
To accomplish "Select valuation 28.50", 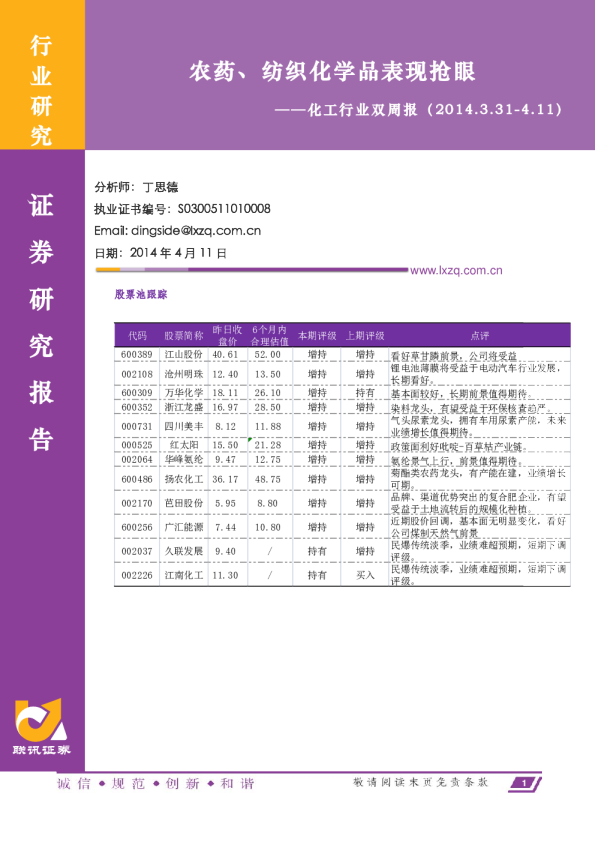I will tap(267, 407).
